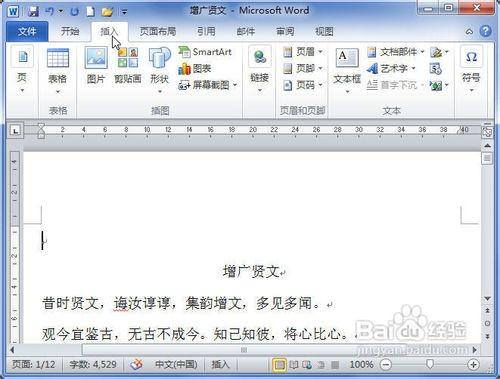Click the tab selector at ruler's left end
The image size is (500, 379).
15,130
